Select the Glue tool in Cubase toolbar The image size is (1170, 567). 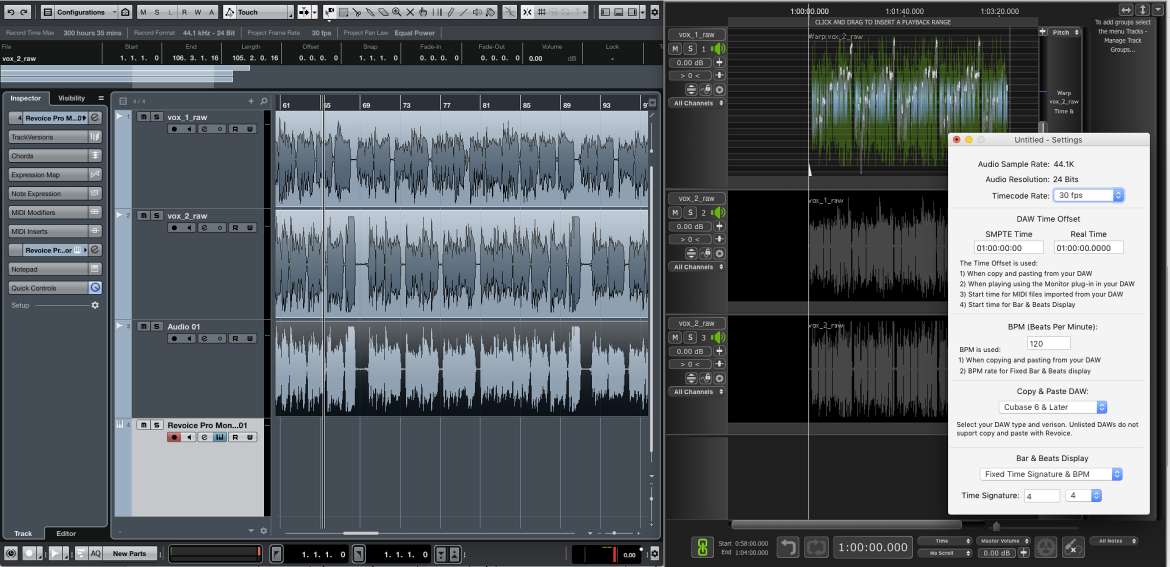[x=369, y=13]
